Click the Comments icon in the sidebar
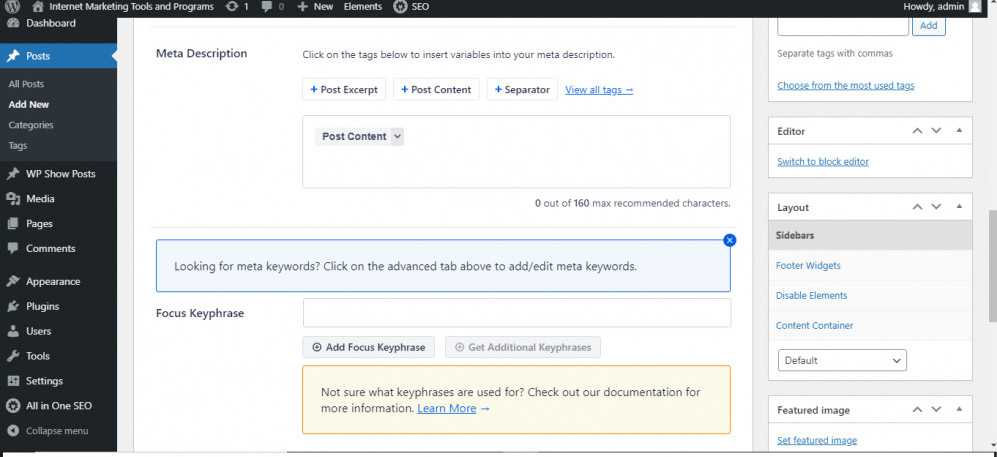Image resolution: width=997 pixels, height=457 pixels. [13, 249]
